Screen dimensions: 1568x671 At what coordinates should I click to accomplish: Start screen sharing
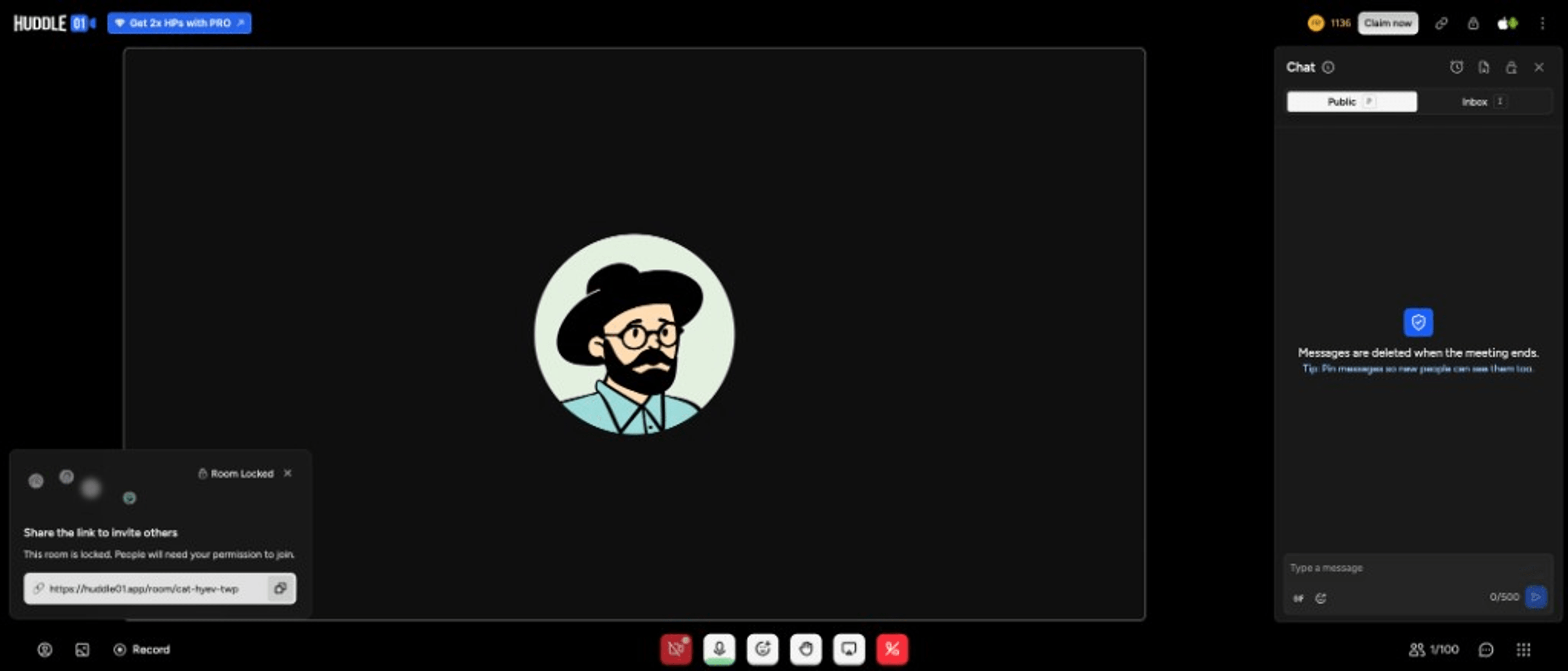pos(849,649)
